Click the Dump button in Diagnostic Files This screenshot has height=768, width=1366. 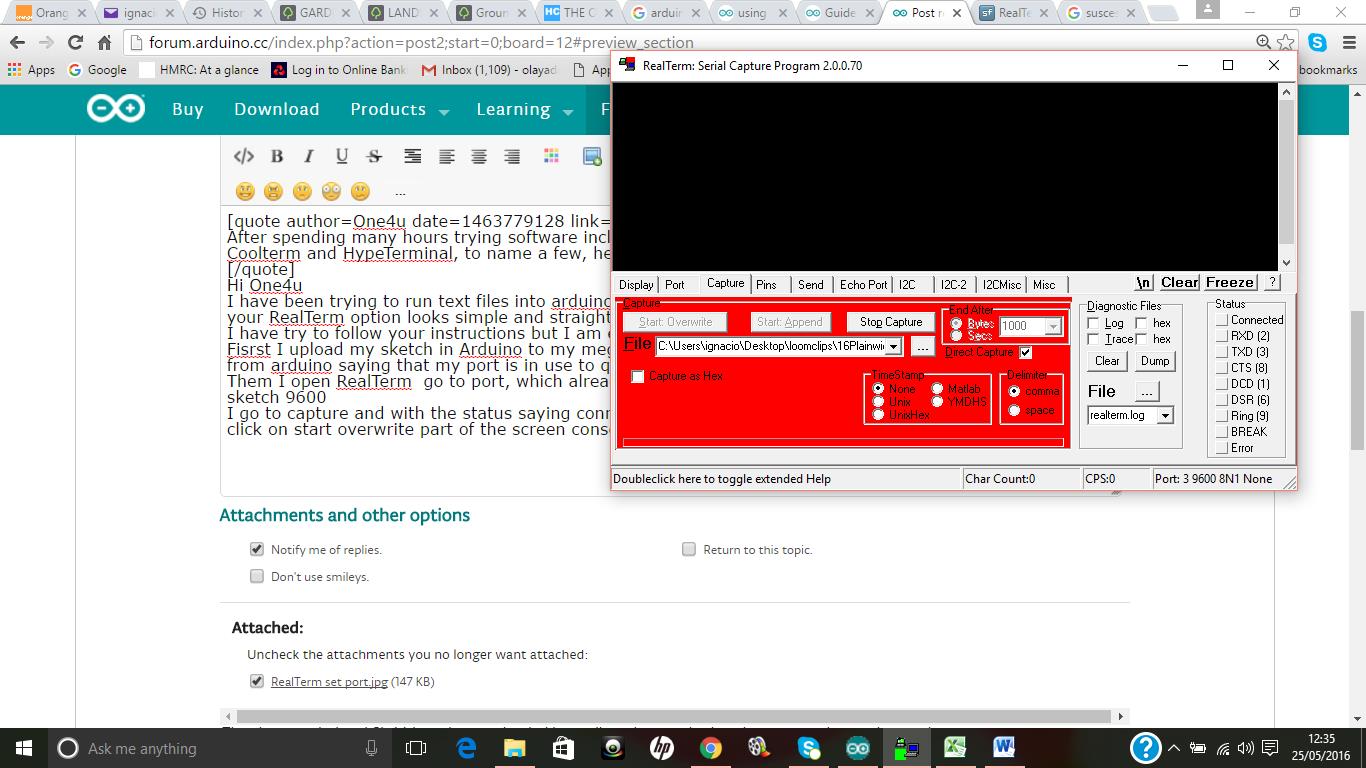pyautogui.click(x=1155, y=361)
